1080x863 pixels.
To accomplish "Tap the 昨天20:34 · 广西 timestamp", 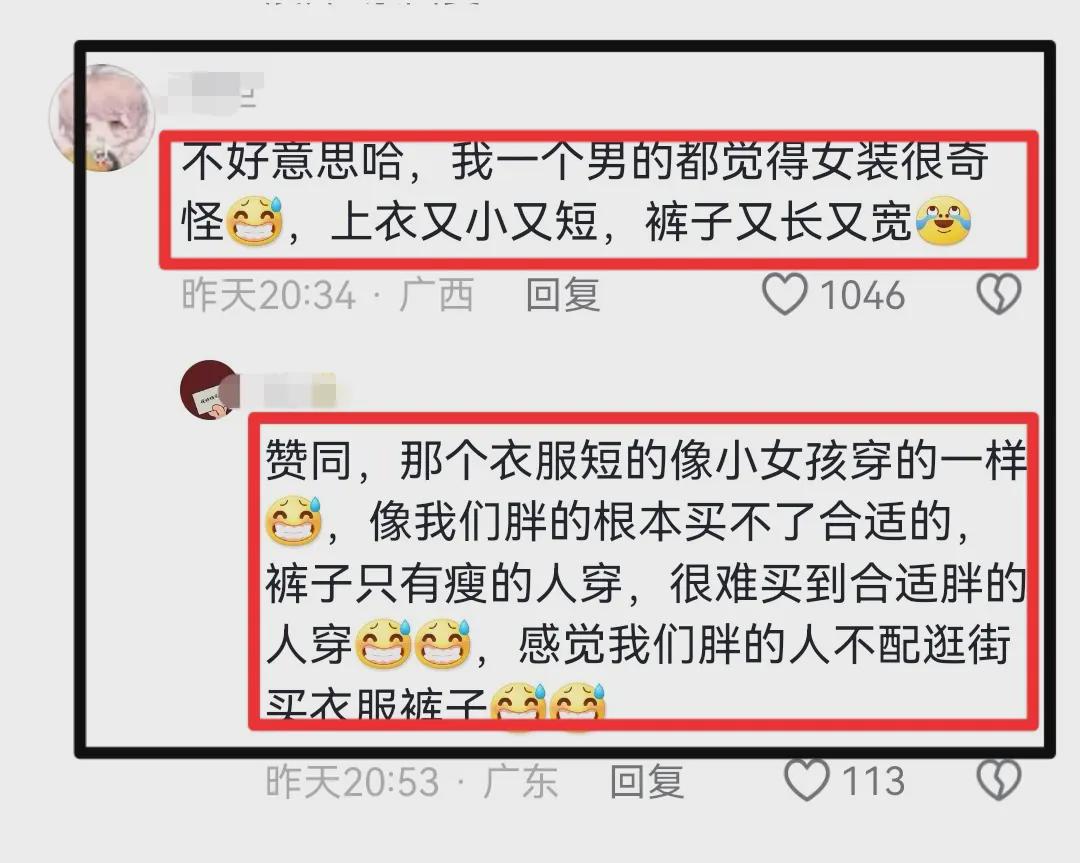I will click(x=328, y=295).
